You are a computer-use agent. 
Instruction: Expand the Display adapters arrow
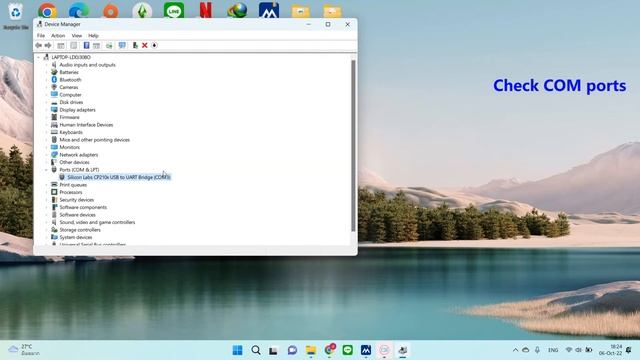[47, 110]
